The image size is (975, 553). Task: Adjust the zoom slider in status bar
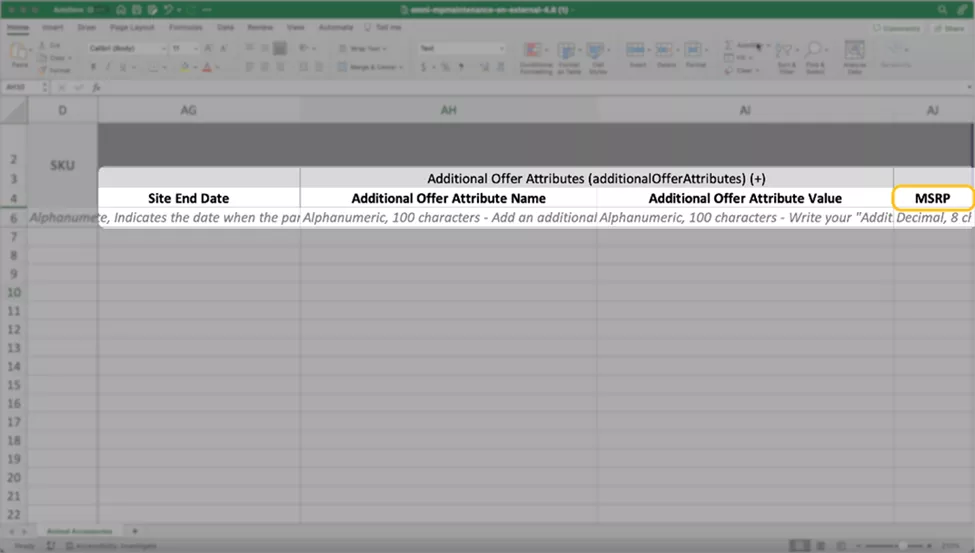coord(902,545)
